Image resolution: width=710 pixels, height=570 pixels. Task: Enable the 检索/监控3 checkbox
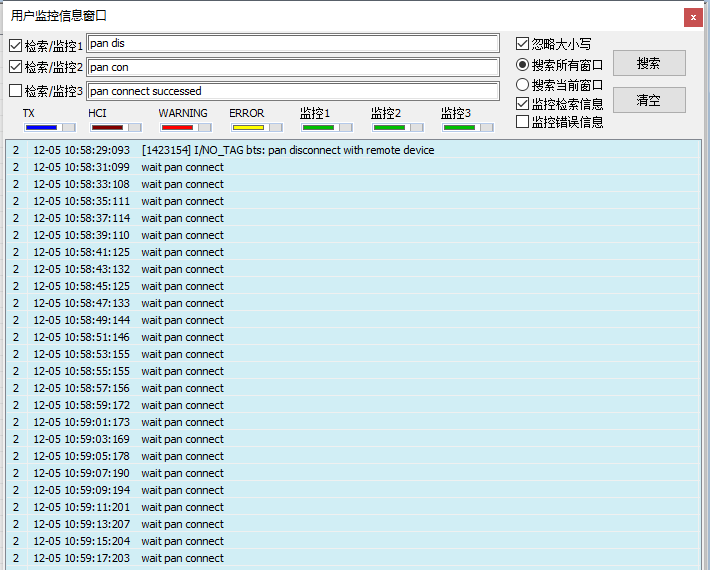[15, 91]
